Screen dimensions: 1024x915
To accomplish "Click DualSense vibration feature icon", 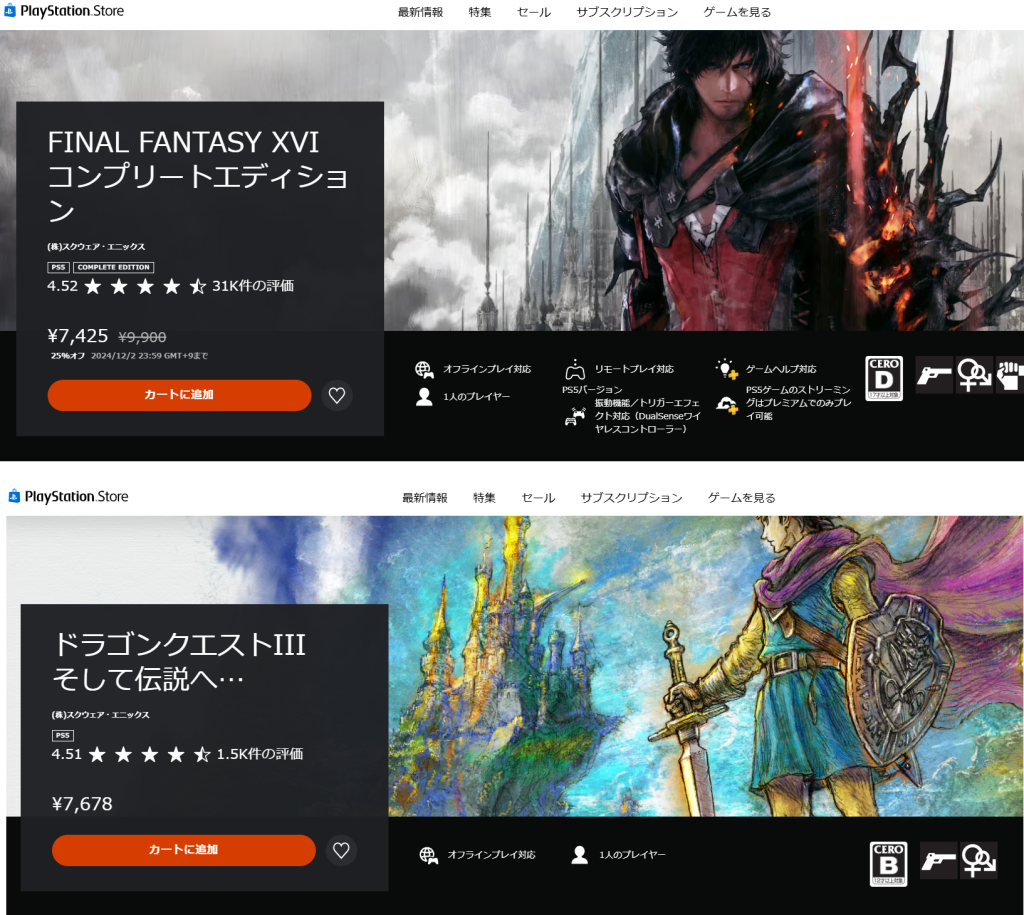I will [x=575, y=416].
